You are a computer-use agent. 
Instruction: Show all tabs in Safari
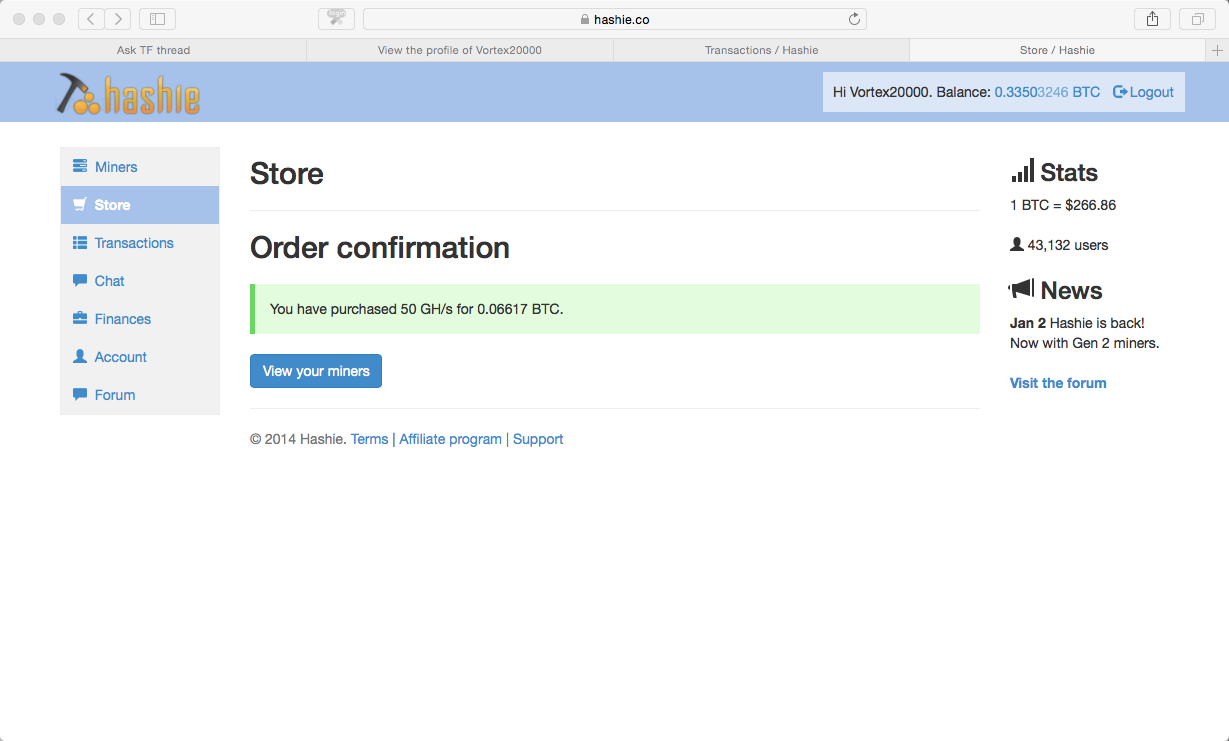[x=1197, y=19]
